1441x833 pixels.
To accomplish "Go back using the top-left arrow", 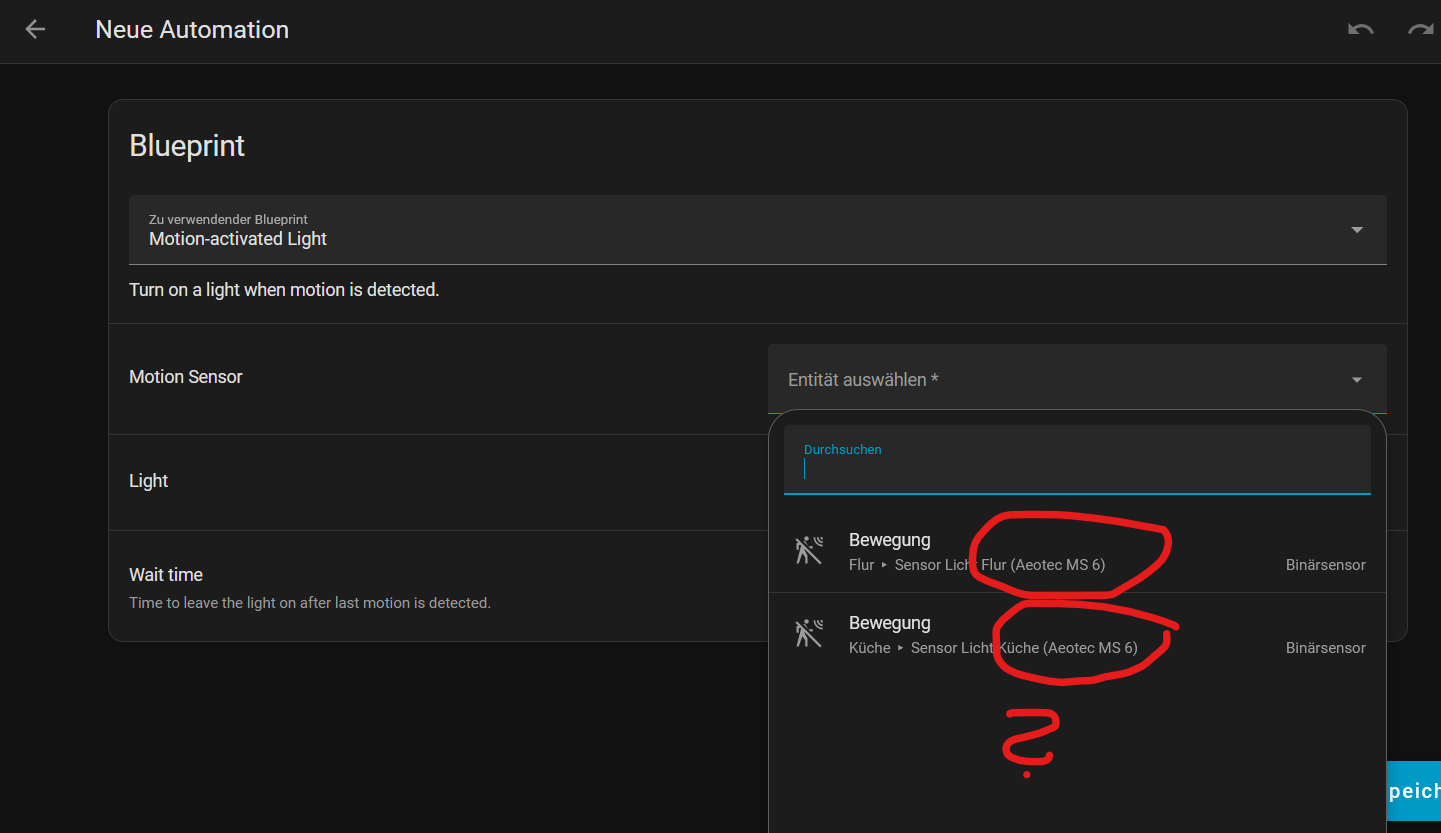I will tap(35, 30).
